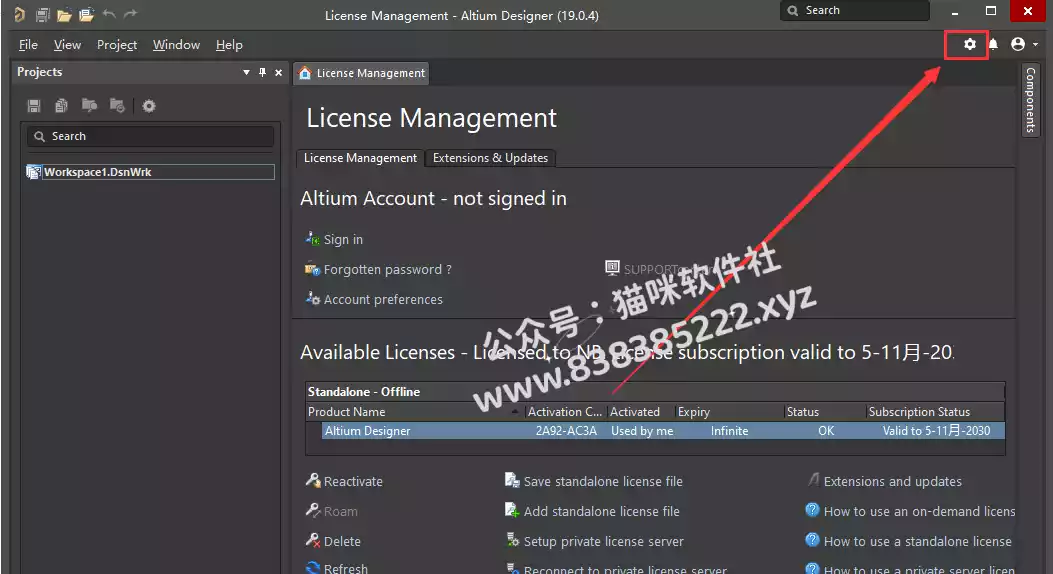This screenshot has height=574, width=1053.
Task: Switch to the Extensions & Updates tab
Action: pyautogui.click(x=490, y=158)
